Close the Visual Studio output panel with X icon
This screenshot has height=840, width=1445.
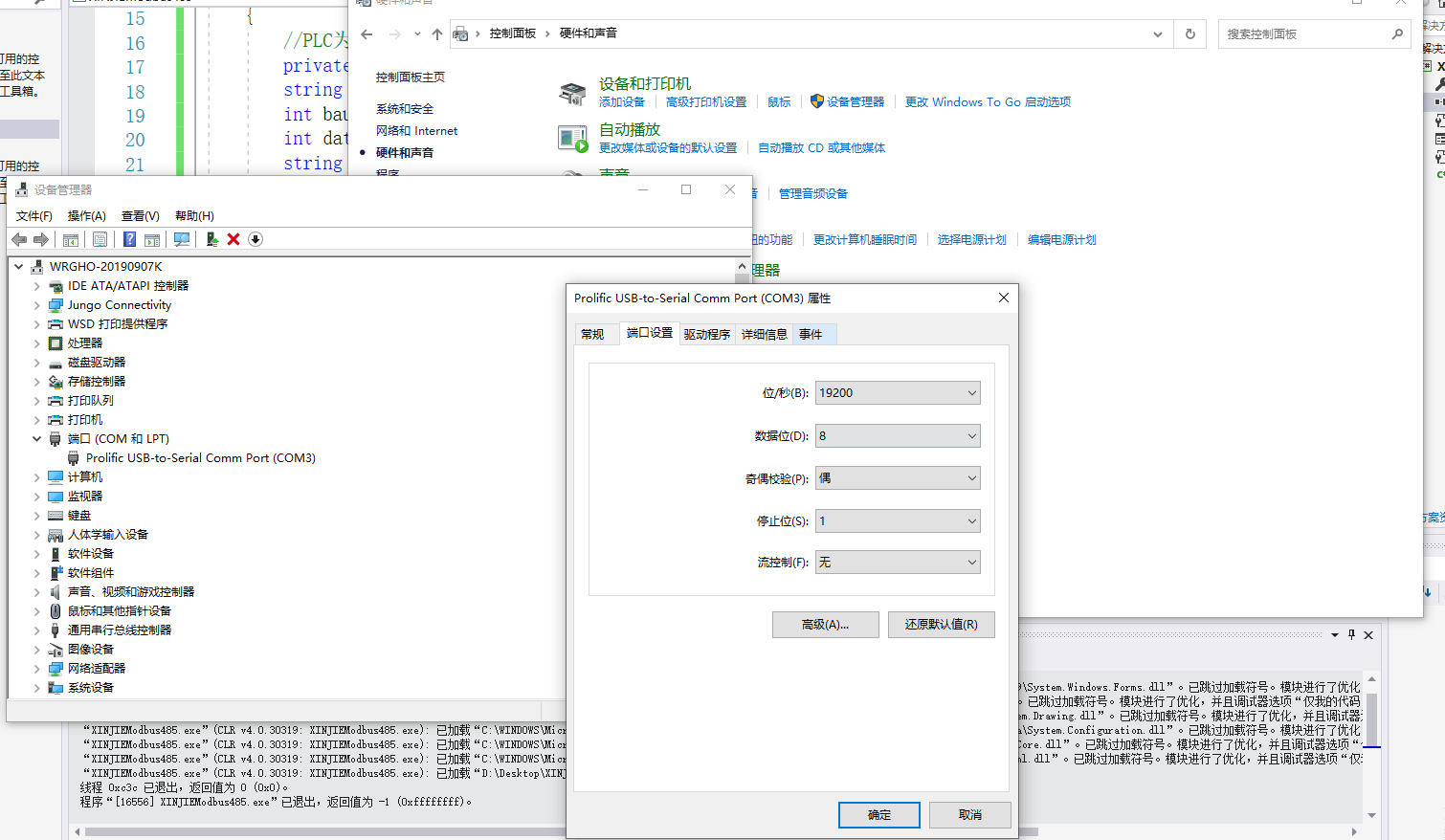point(1368,635)
